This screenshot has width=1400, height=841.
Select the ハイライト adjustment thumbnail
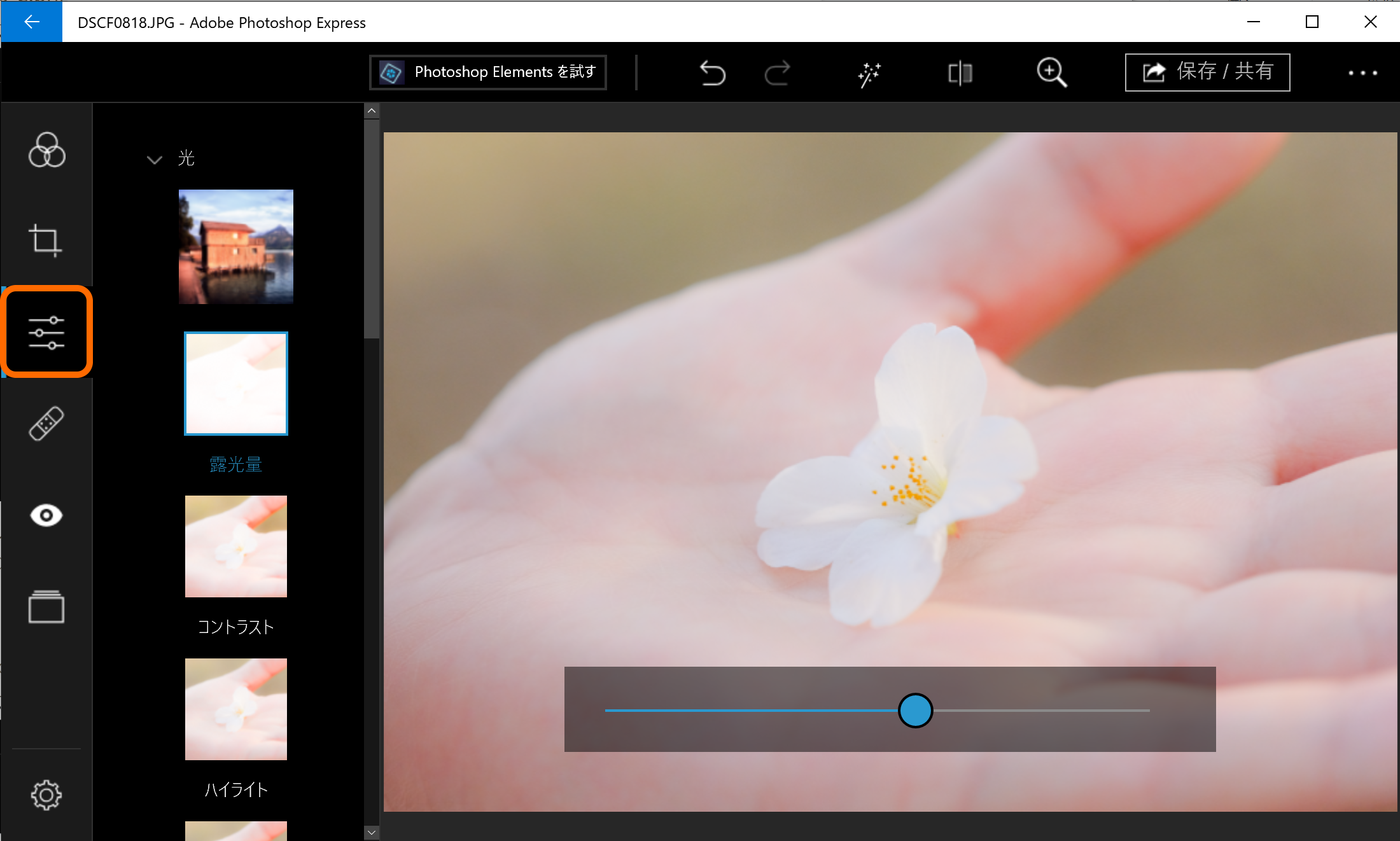coord(236,709)
